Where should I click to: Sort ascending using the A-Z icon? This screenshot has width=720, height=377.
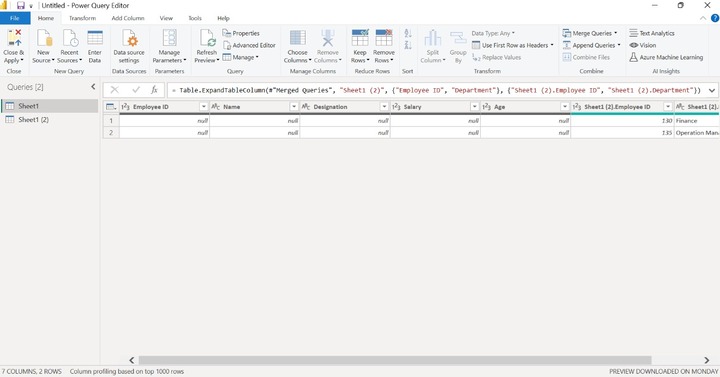coord(408,34)
